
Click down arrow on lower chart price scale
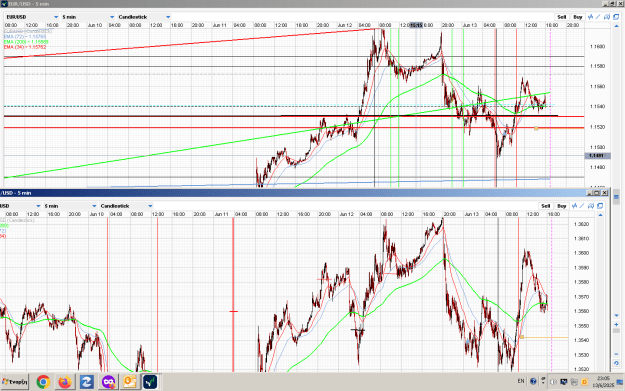[x=616, y=315]
